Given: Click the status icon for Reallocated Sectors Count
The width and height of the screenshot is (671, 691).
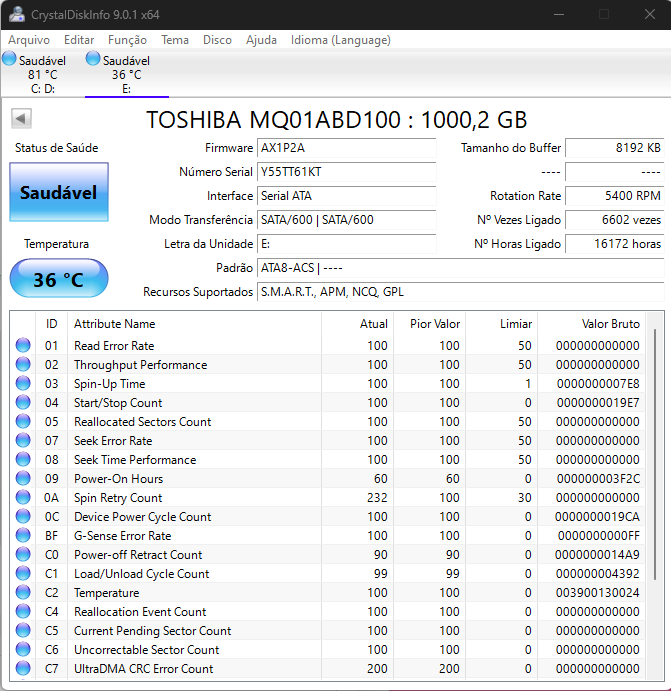Looking at the screenshot, I should [x=23, y=421].
